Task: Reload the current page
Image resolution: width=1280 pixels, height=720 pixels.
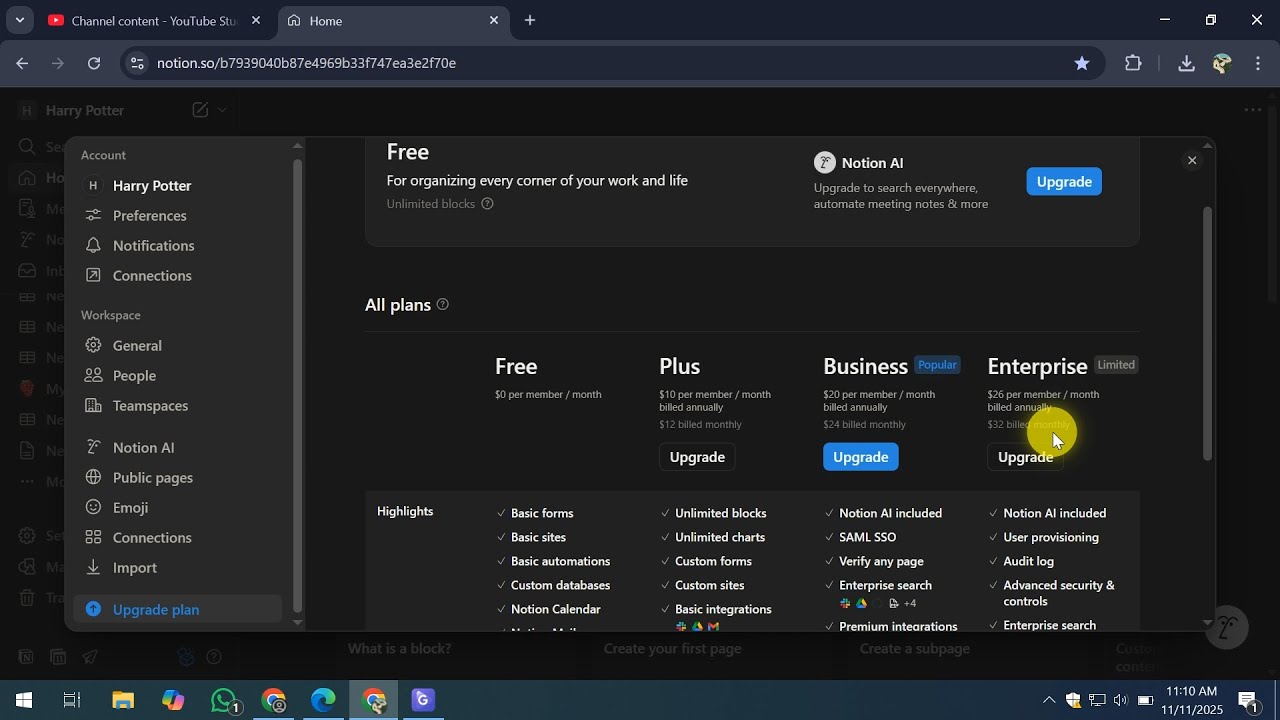Action: click(94, 63)
